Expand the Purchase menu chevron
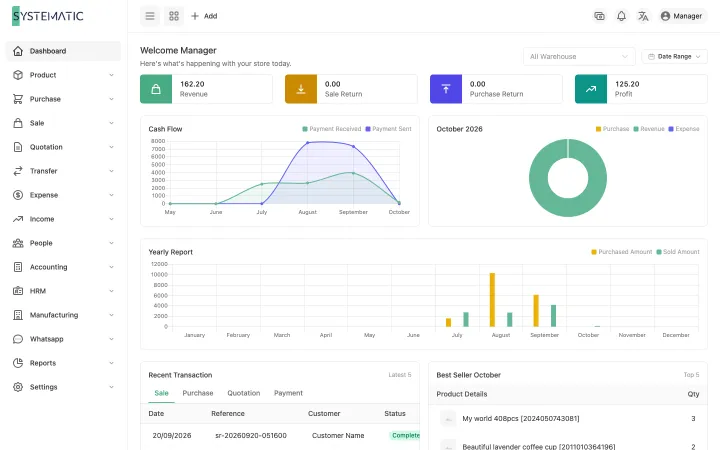Viewport: 720px width, 450px height. [111, 99]
